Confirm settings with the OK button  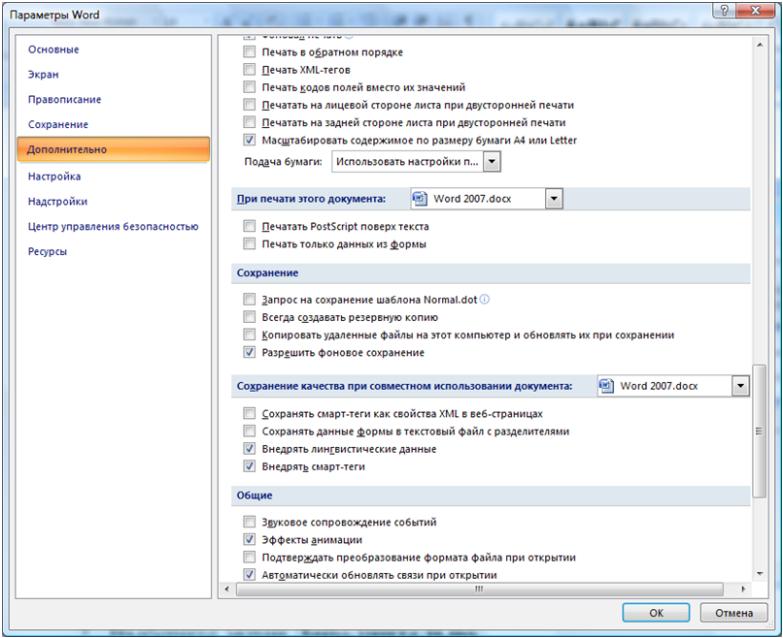(x=656, y=613)
